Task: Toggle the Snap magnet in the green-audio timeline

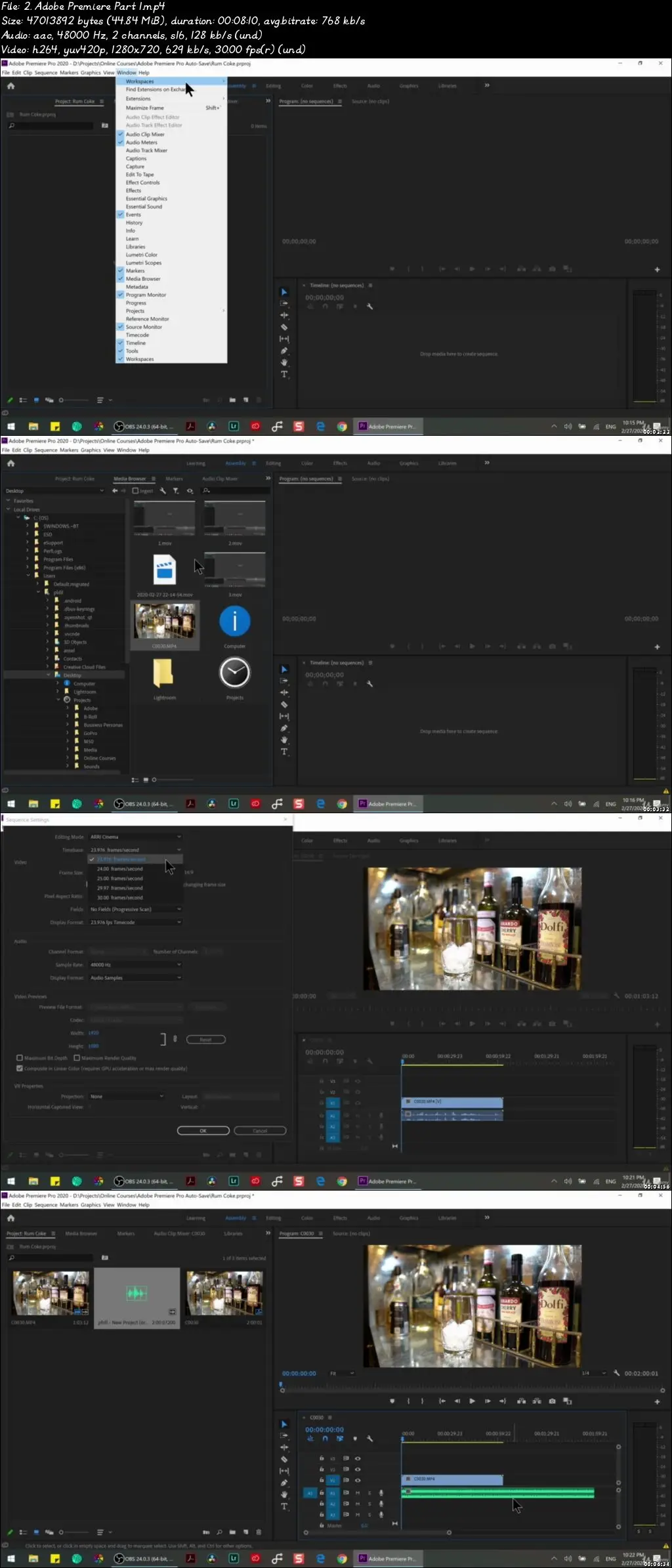Action: click(325, 1438)
